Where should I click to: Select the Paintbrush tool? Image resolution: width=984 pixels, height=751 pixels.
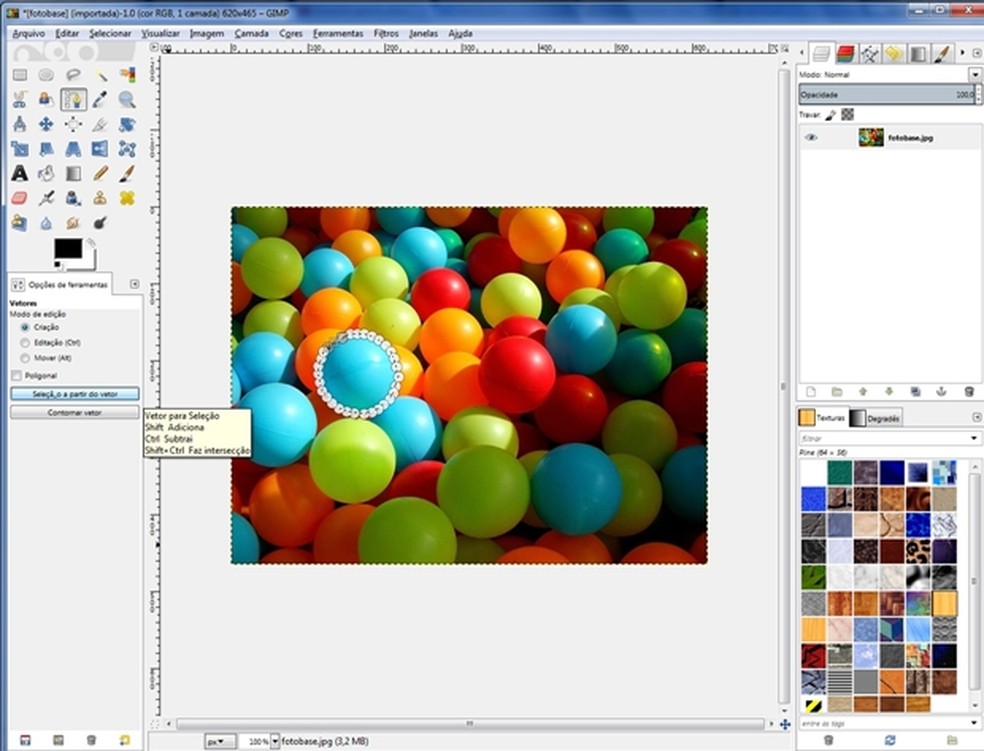pos(127,173)
